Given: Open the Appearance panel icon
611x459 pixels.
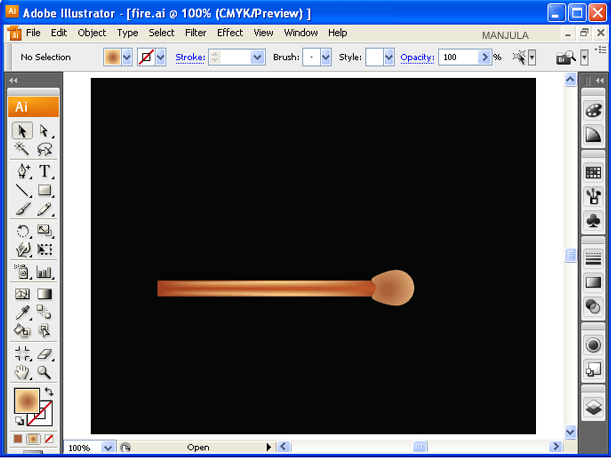Looking at the screenshot, I should tap(593, 345).
